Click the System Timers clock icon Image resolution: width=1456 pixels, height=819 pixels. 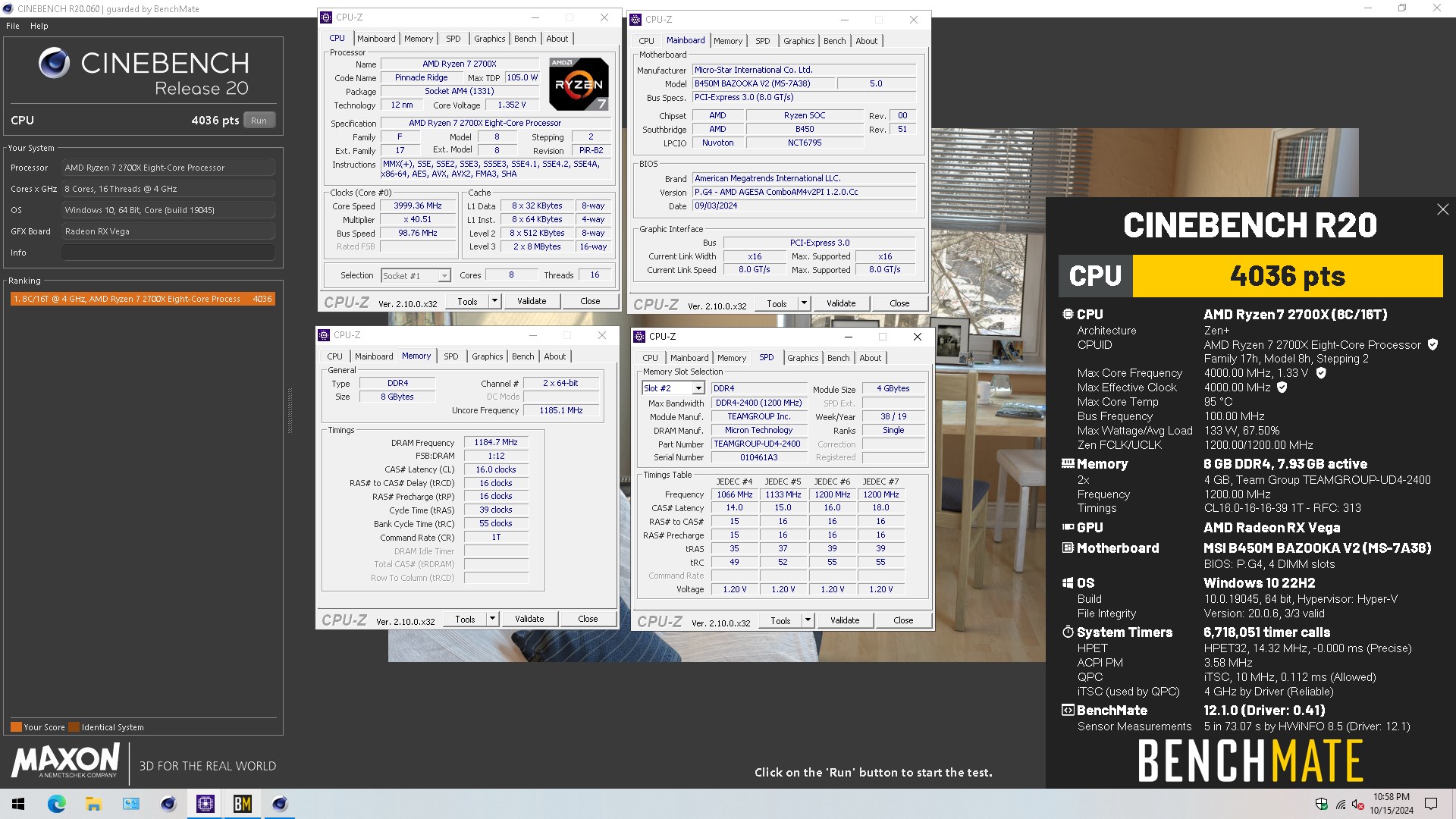click(1068, 632)
